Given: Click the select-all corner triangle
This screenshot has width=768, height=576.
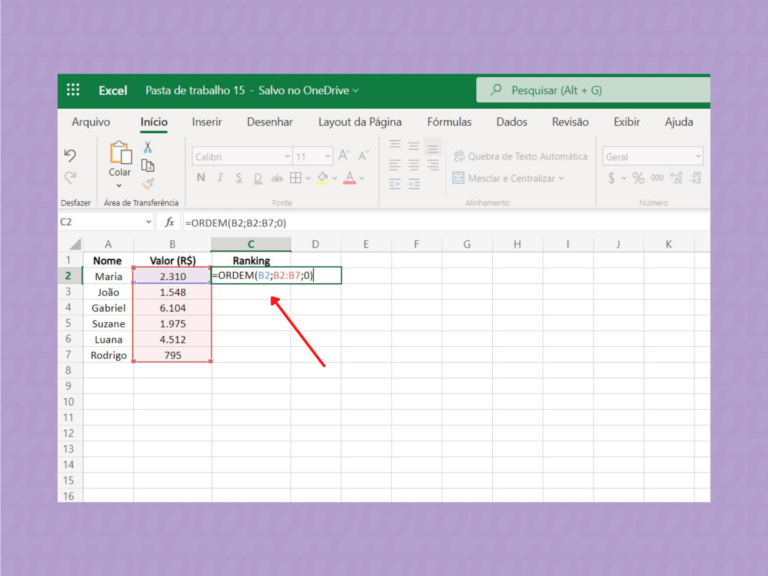Looking at the screenshot, I should (74, 244).
